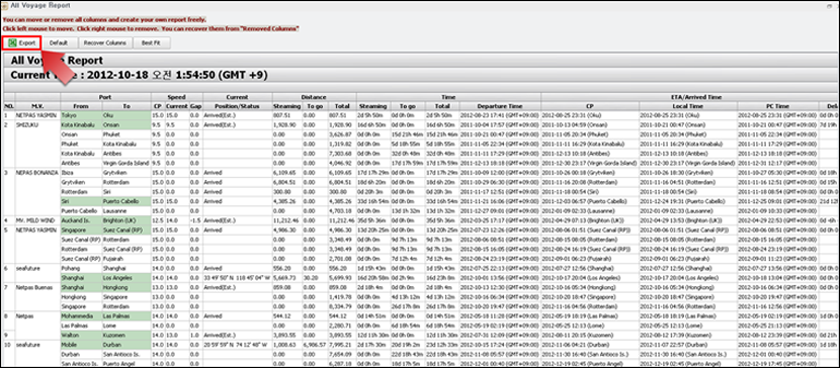
Task: Click the Tokyo departure port cell
Action: coord(81,115)
